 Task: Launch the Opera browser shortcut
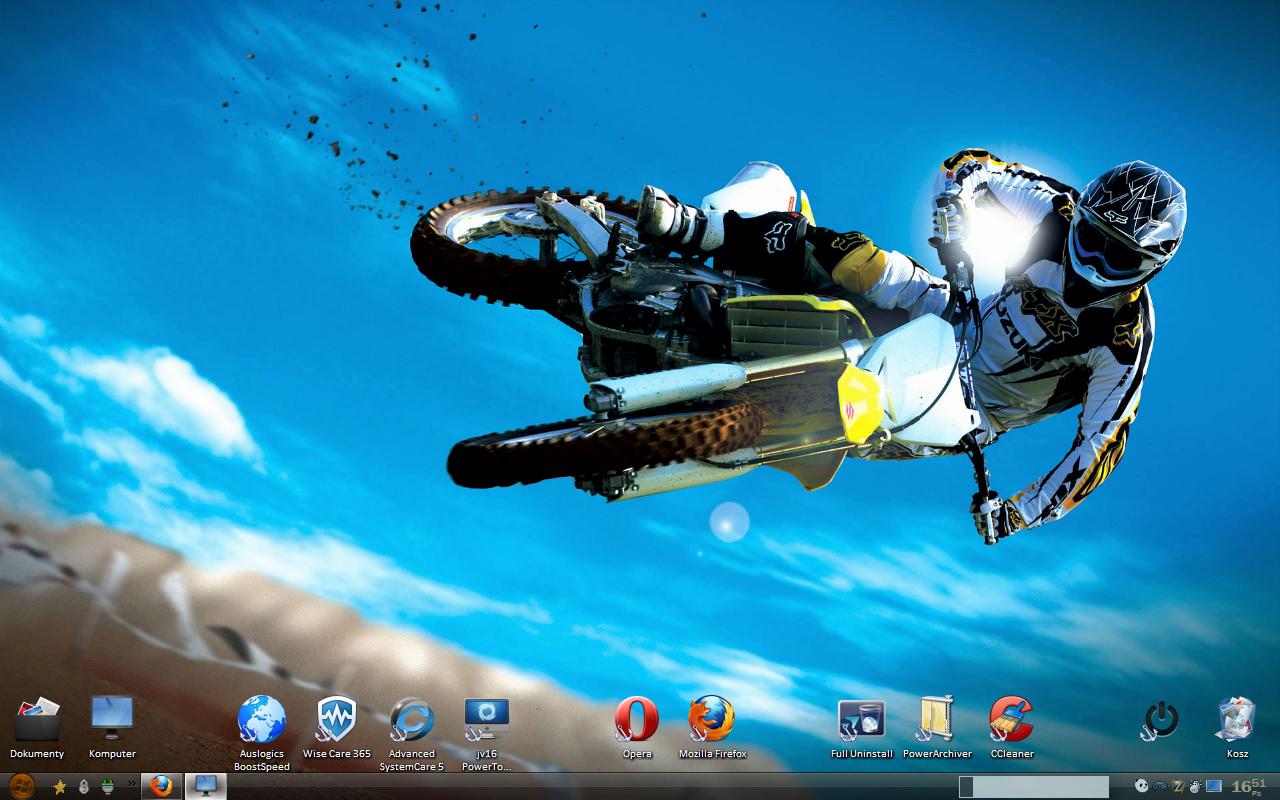click(x=637, y=721)
